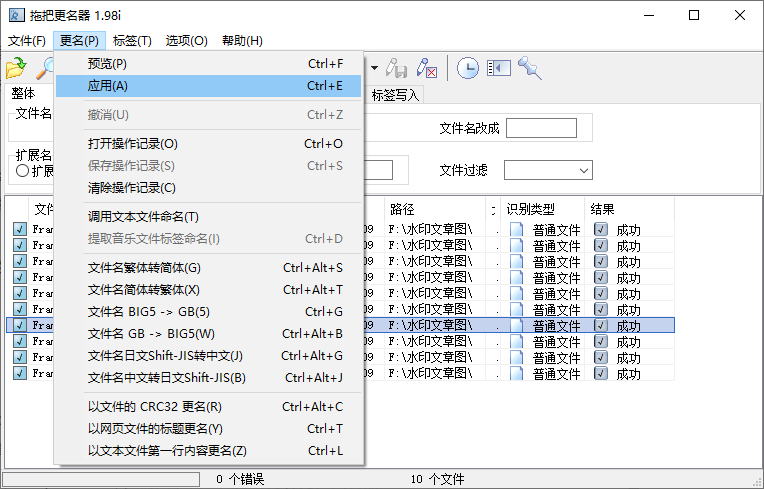Click the side panel toggle toolbar icon
The height and width of the screenshot is (489, 764).
click(498, 68)
